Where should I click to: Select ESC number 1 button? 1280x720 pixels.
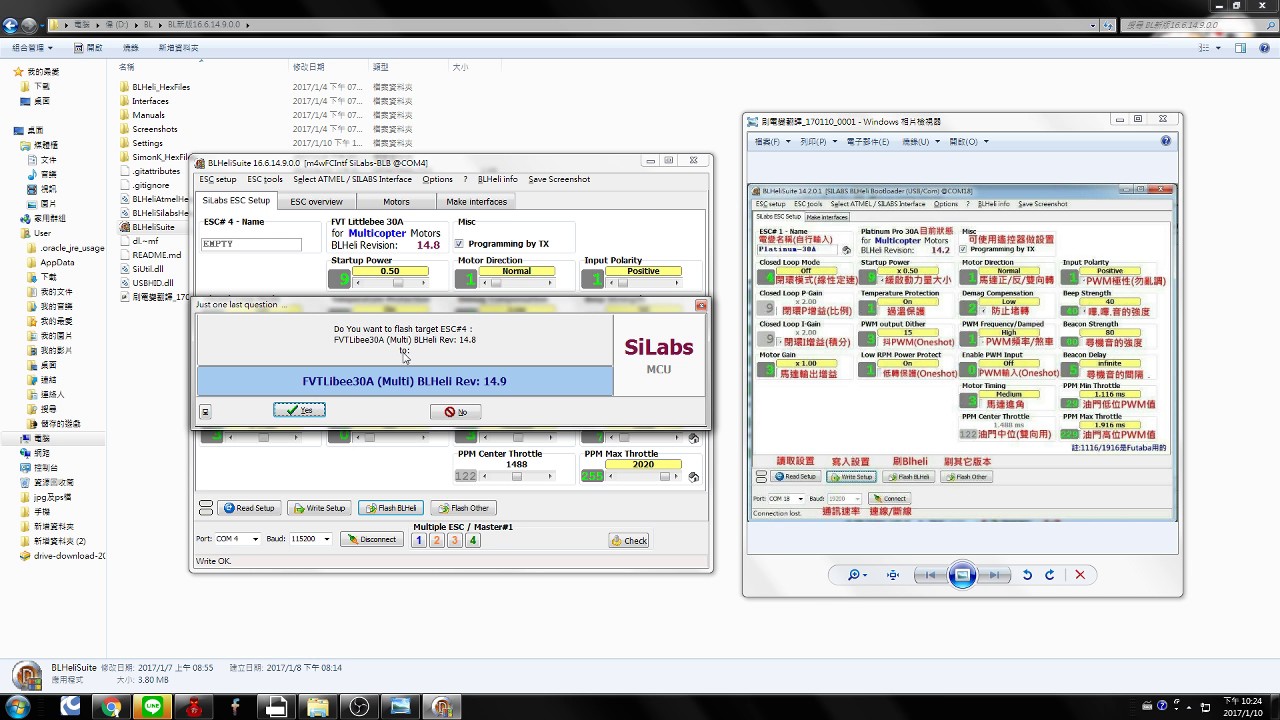(419, 541)
